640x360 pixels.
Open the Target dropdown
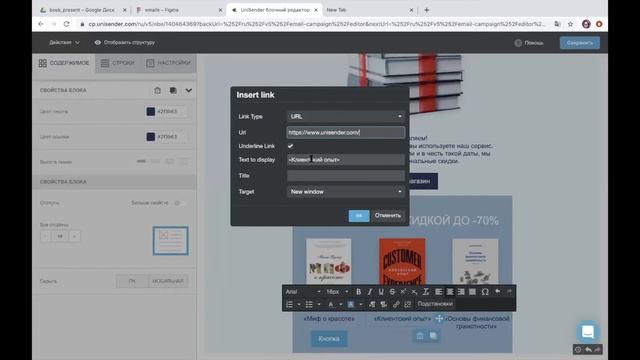pyautogui.click(x=346, y=191)
